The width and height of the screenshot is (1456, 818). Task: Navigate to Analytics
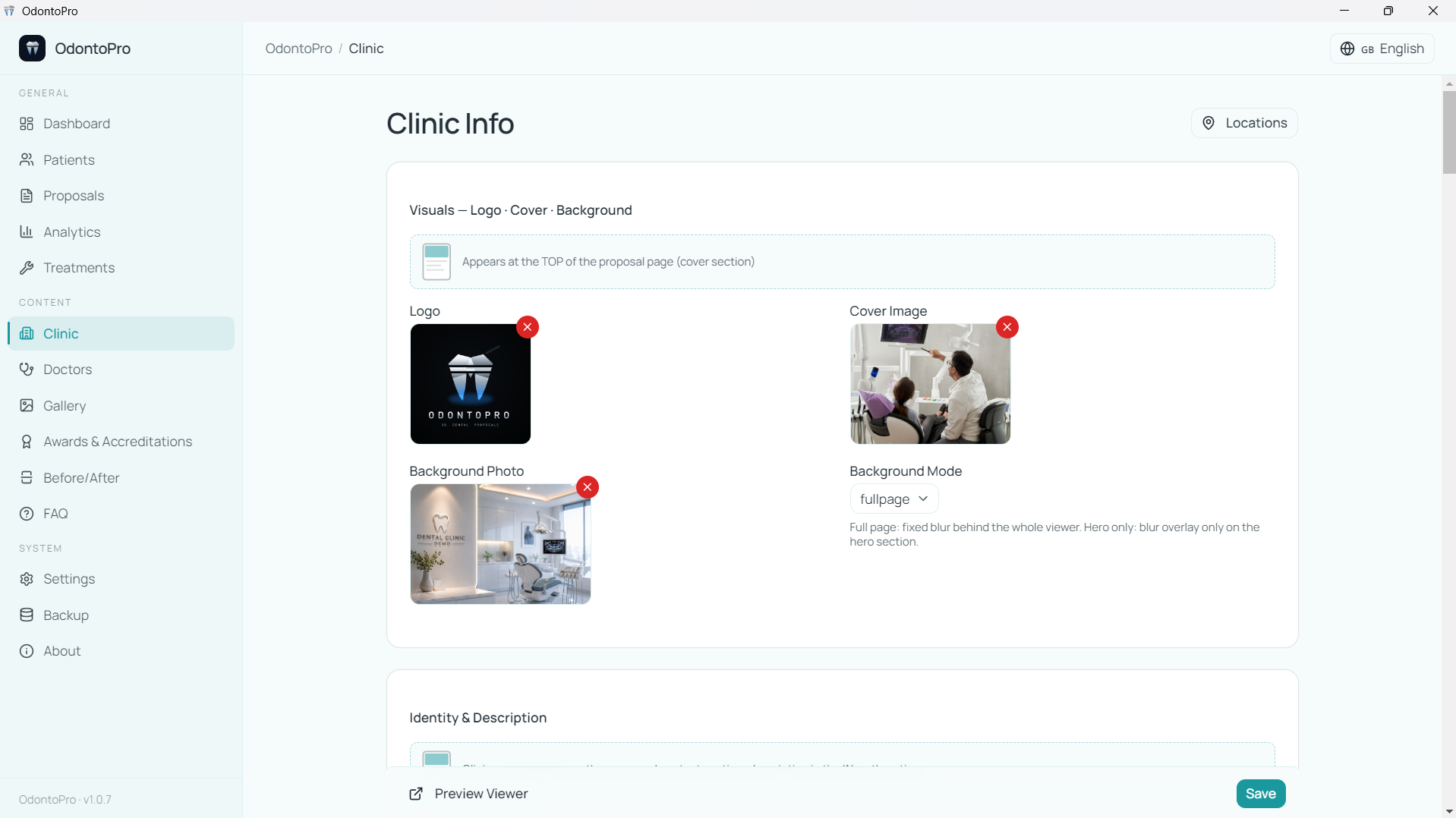pyautogui.click(x=121, y=232)
